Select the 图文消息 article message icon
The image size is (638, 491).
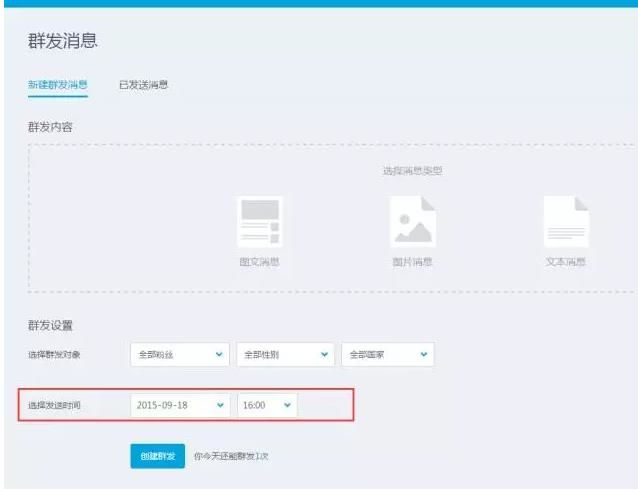(259, 221)
